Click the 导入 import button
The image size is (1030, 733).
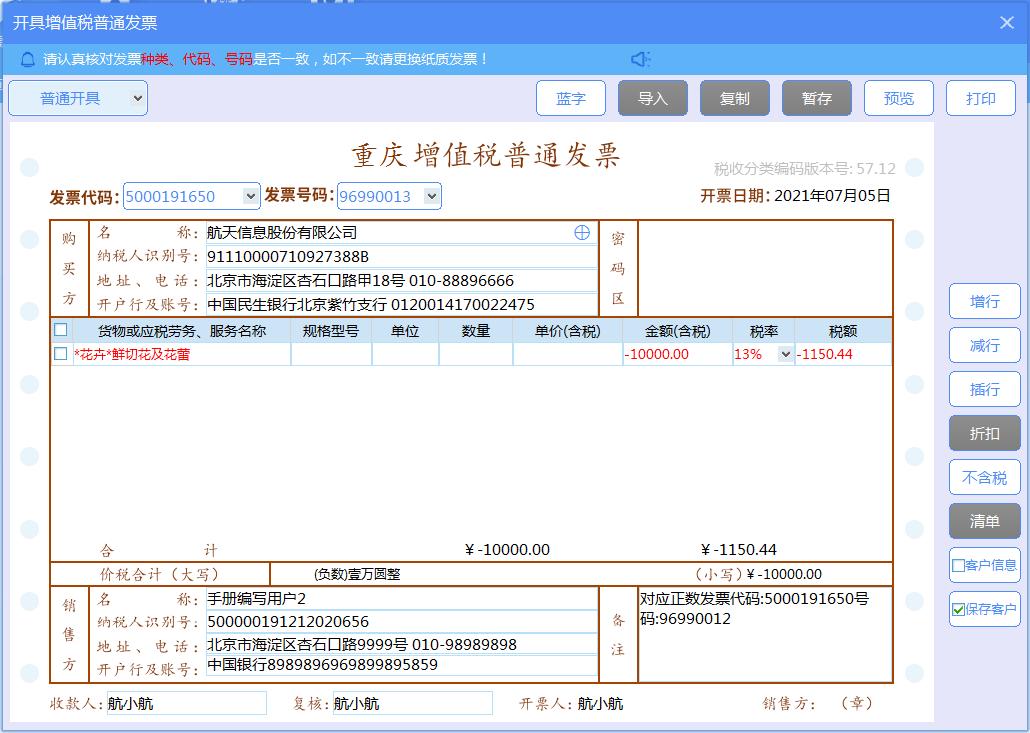coord(653,98)
